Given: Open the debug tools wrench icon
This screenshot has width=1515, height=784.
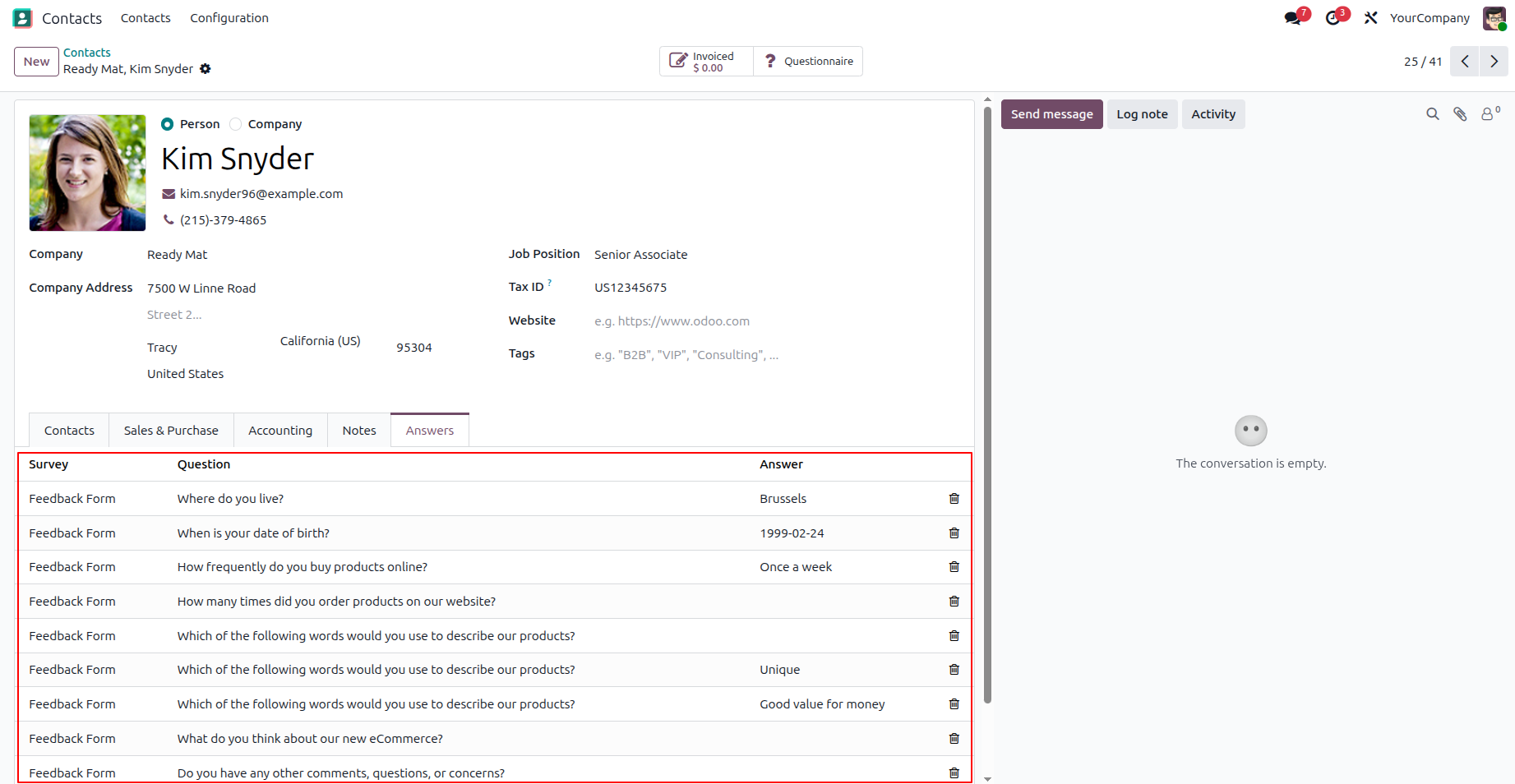Looking at the screenshot, I should point(1370,18).
